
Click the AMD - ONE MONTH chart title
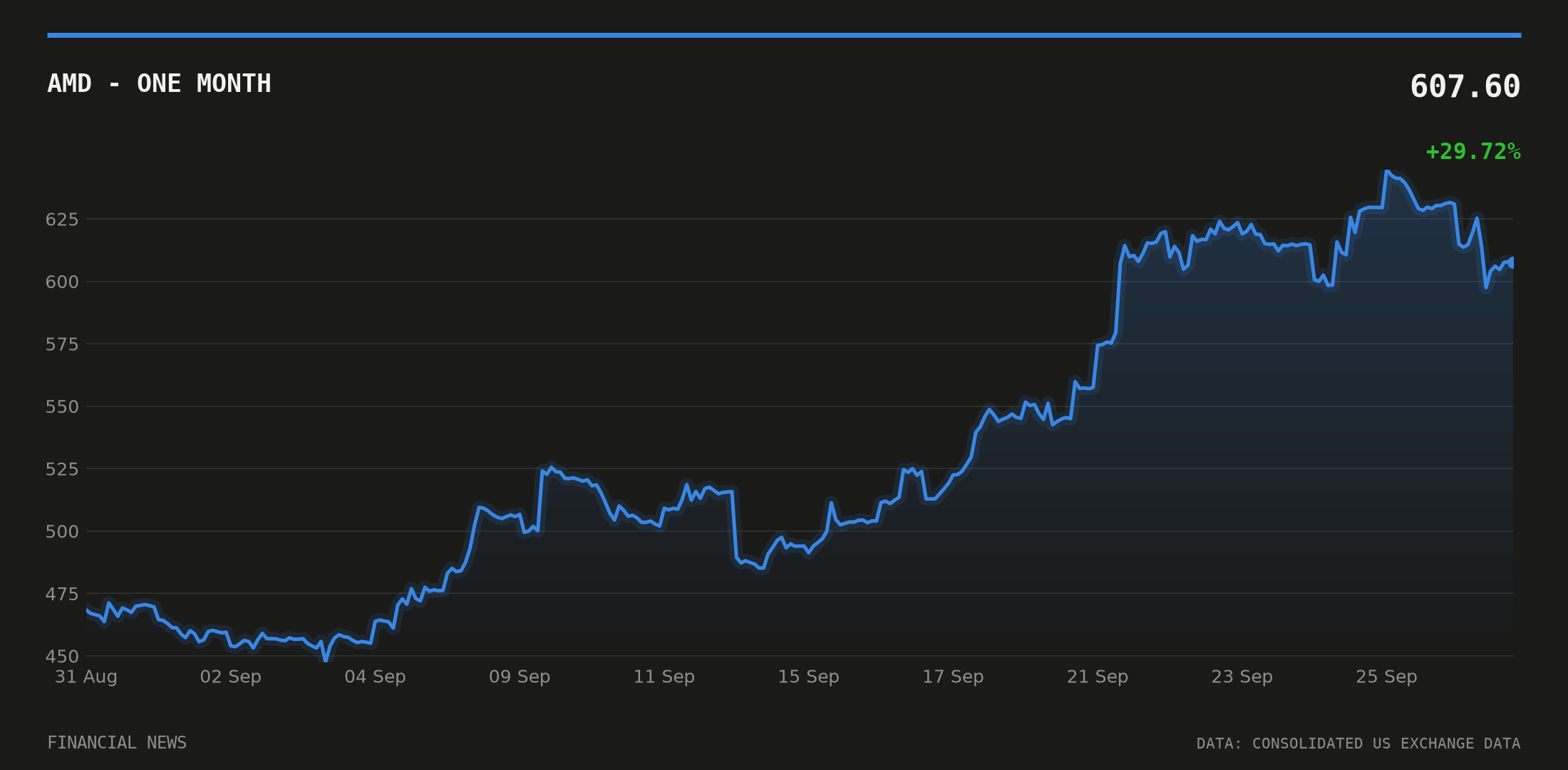[159, 83]
